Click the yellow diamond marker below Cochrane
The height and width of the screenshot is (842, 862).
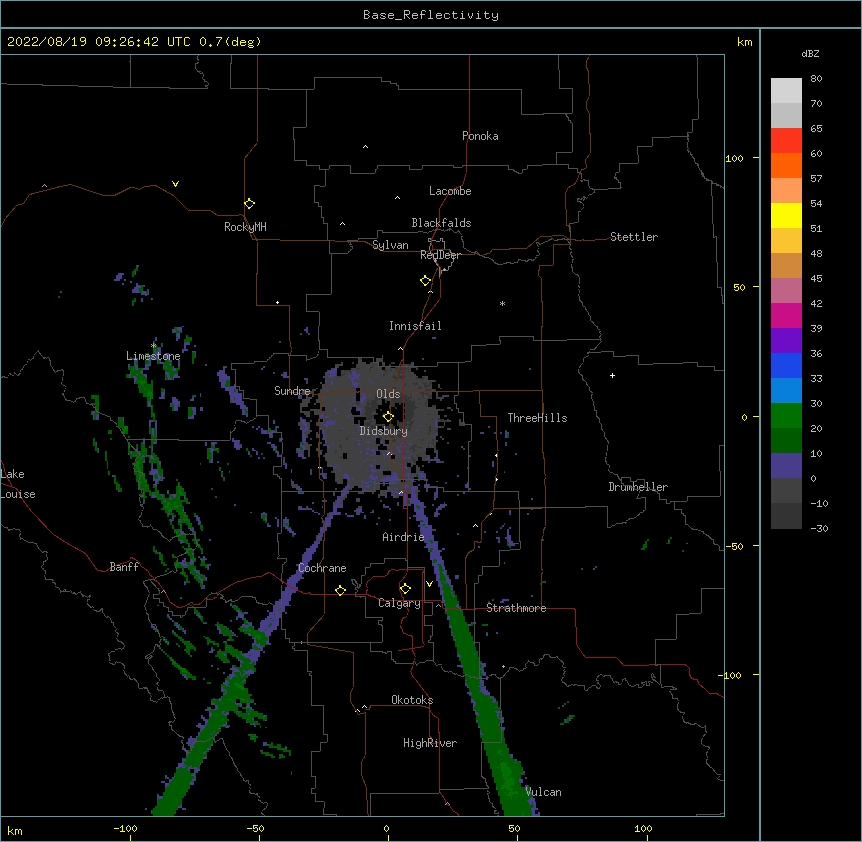pyautogui.click(x=340, y=590)
